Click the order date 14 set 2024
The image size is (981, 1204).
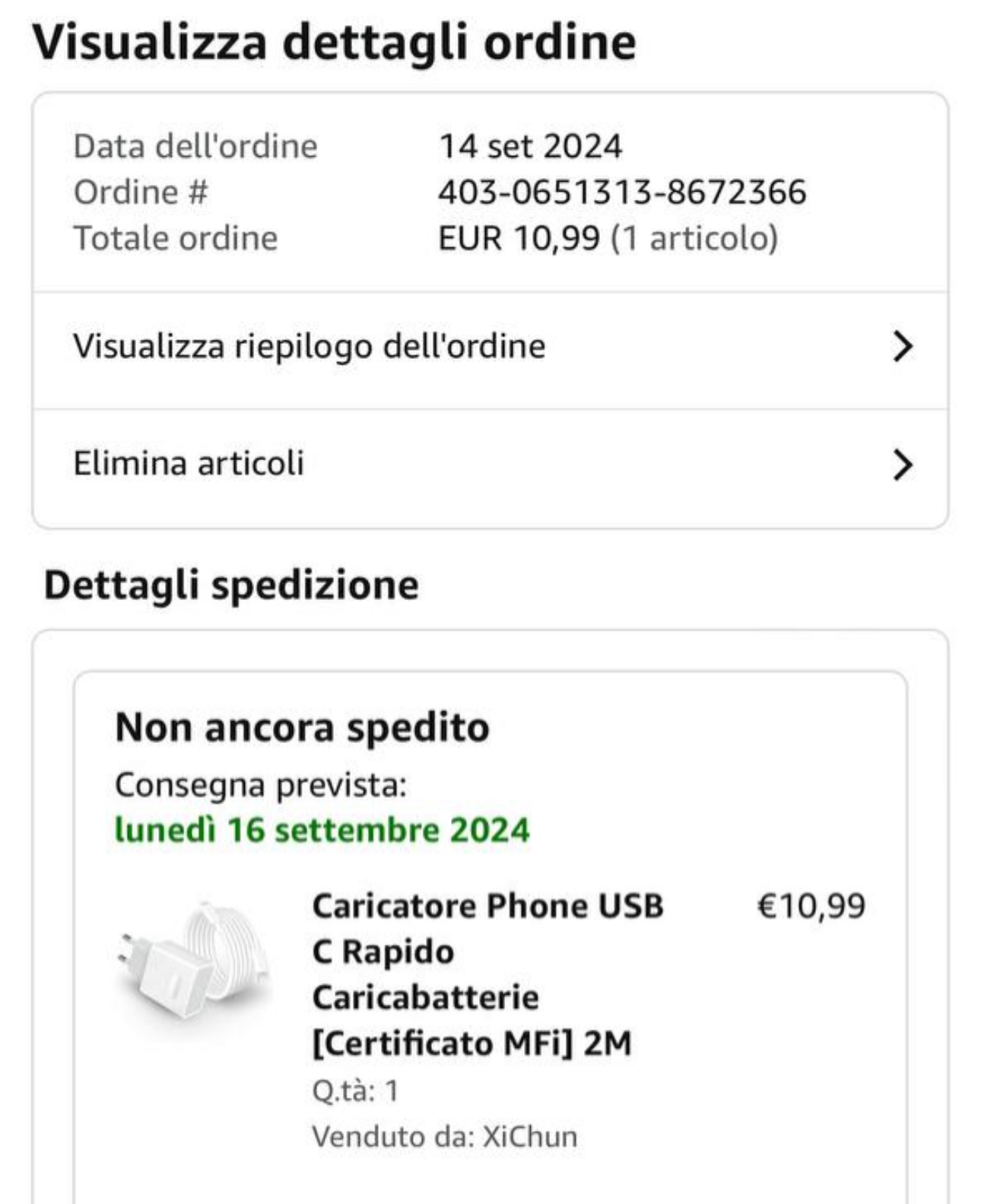pos(530,146)
